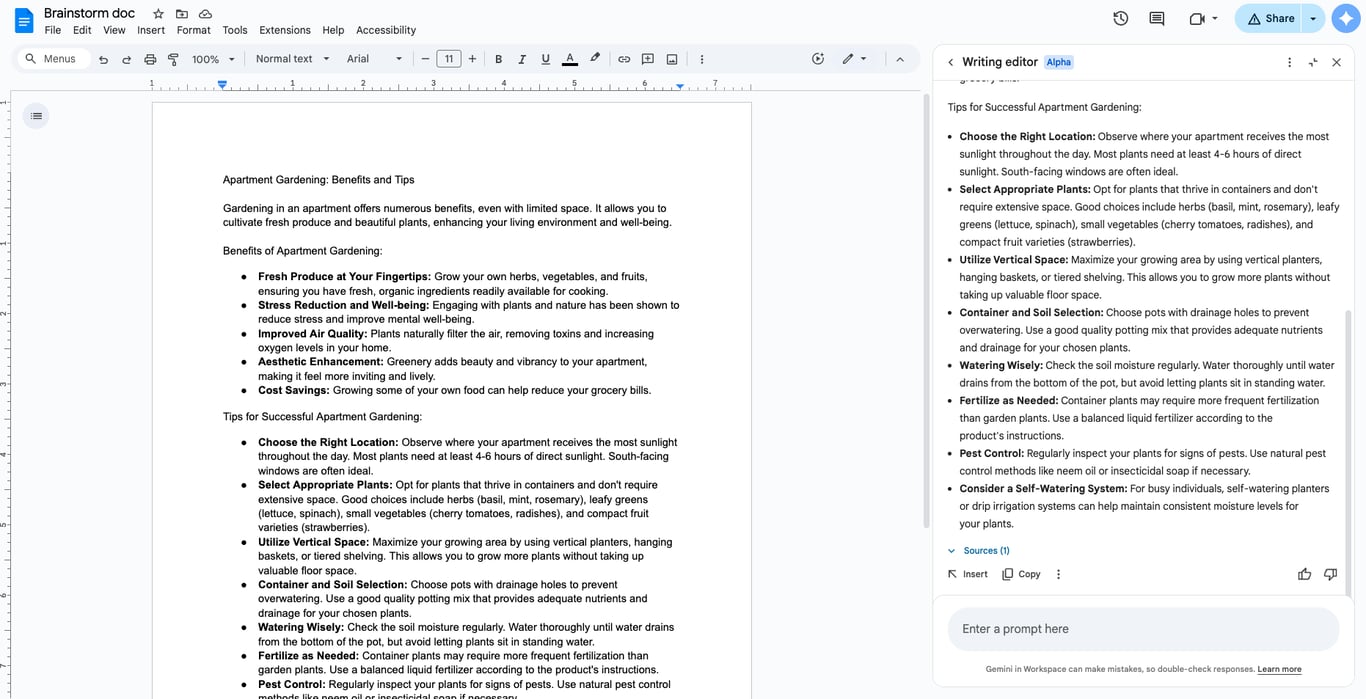The image size is (1366, 699).
Task: Toggle underline formatting
Action: 545,59
